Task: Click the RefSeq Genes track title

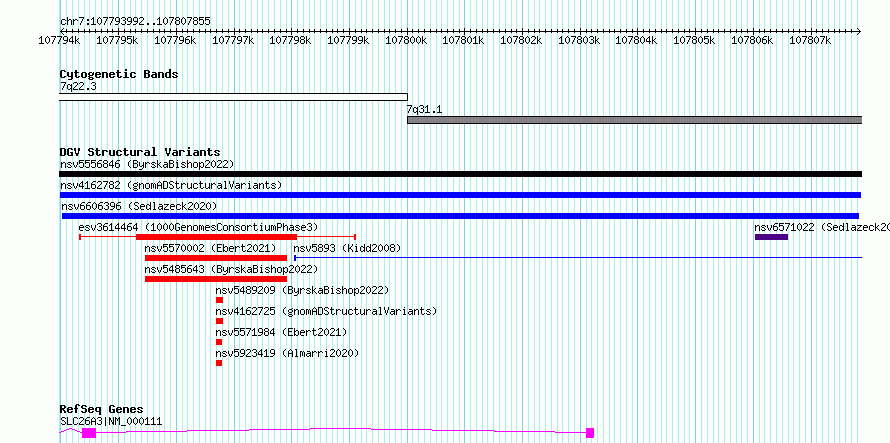Action: [102, 409]
